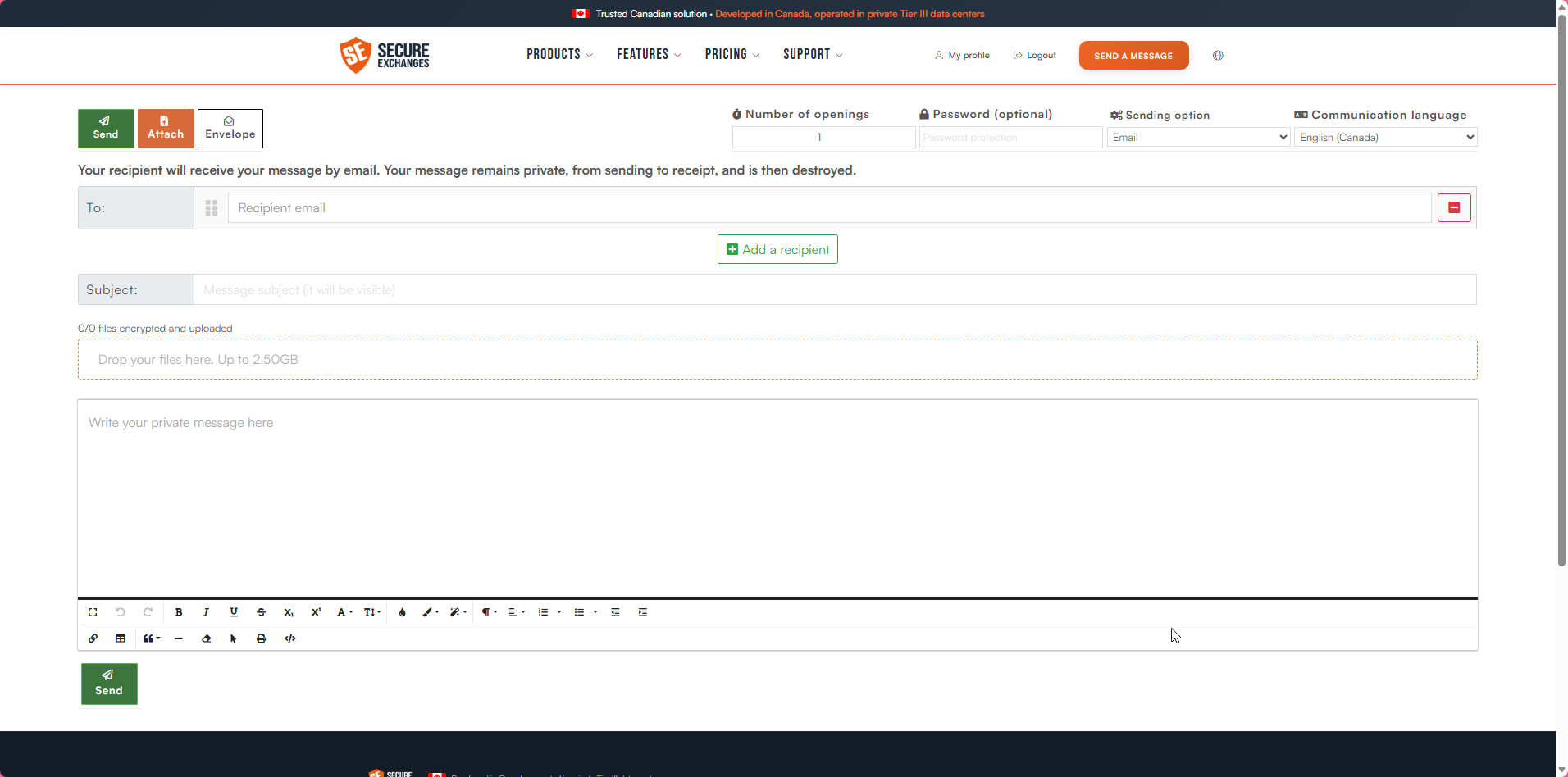The height and width of the screenshot is (777, 1568).
Task: Toggle underline formatting
Action: 234,612
